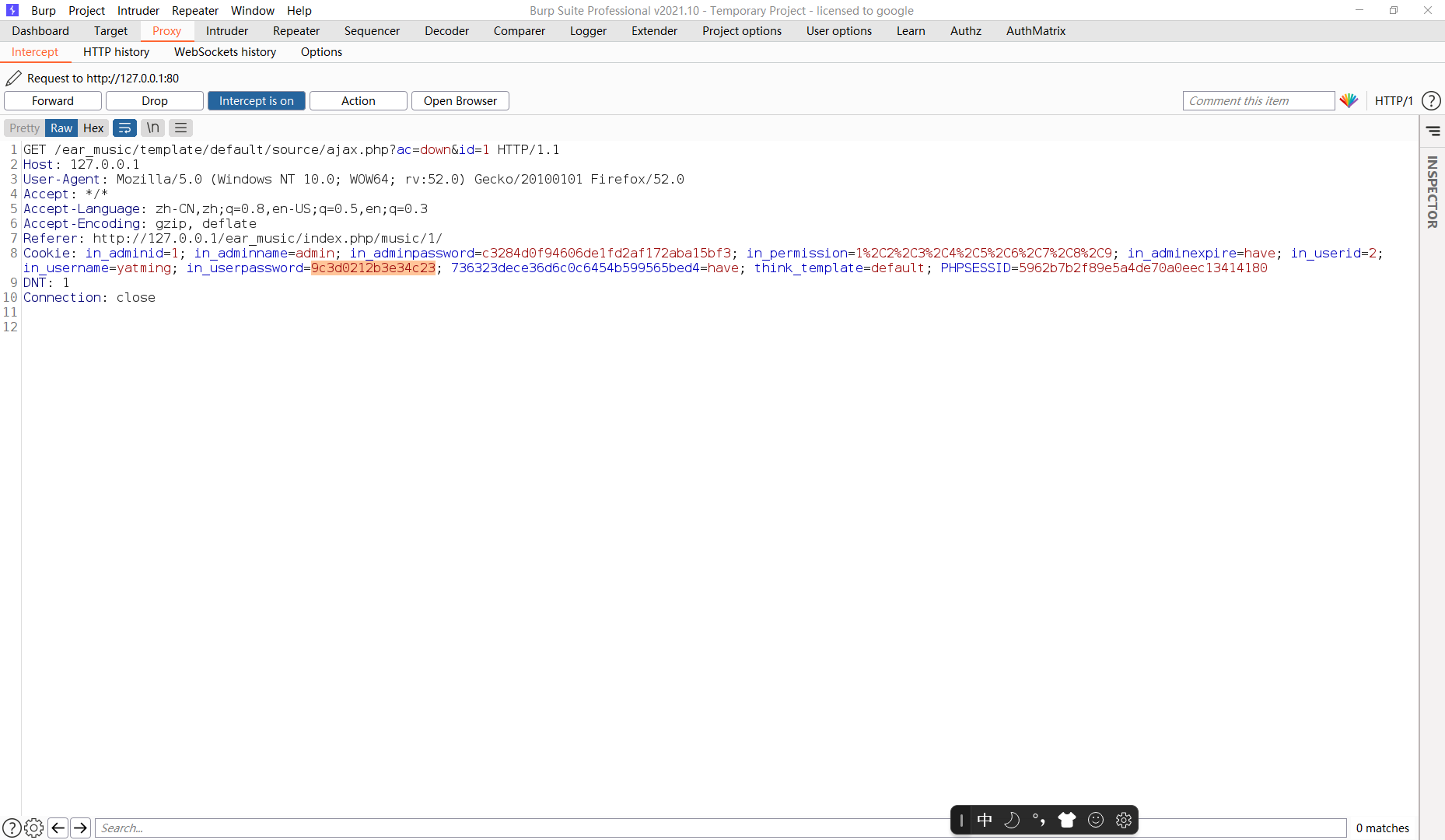
Task: Switch request view to Pretty mode
Action: (23, 128)
